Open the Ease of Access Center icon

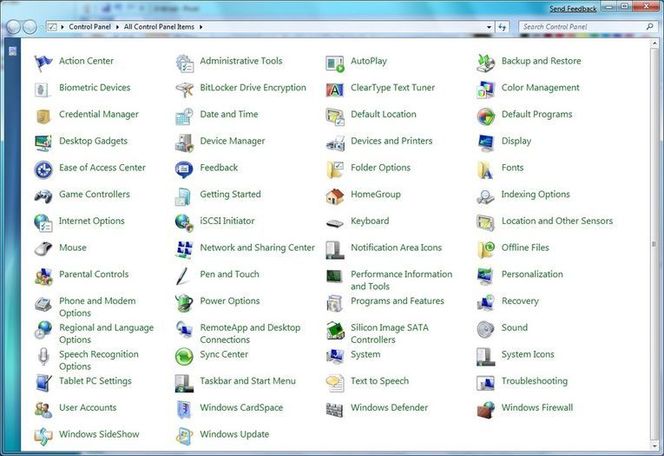click(x=43, y=170)
